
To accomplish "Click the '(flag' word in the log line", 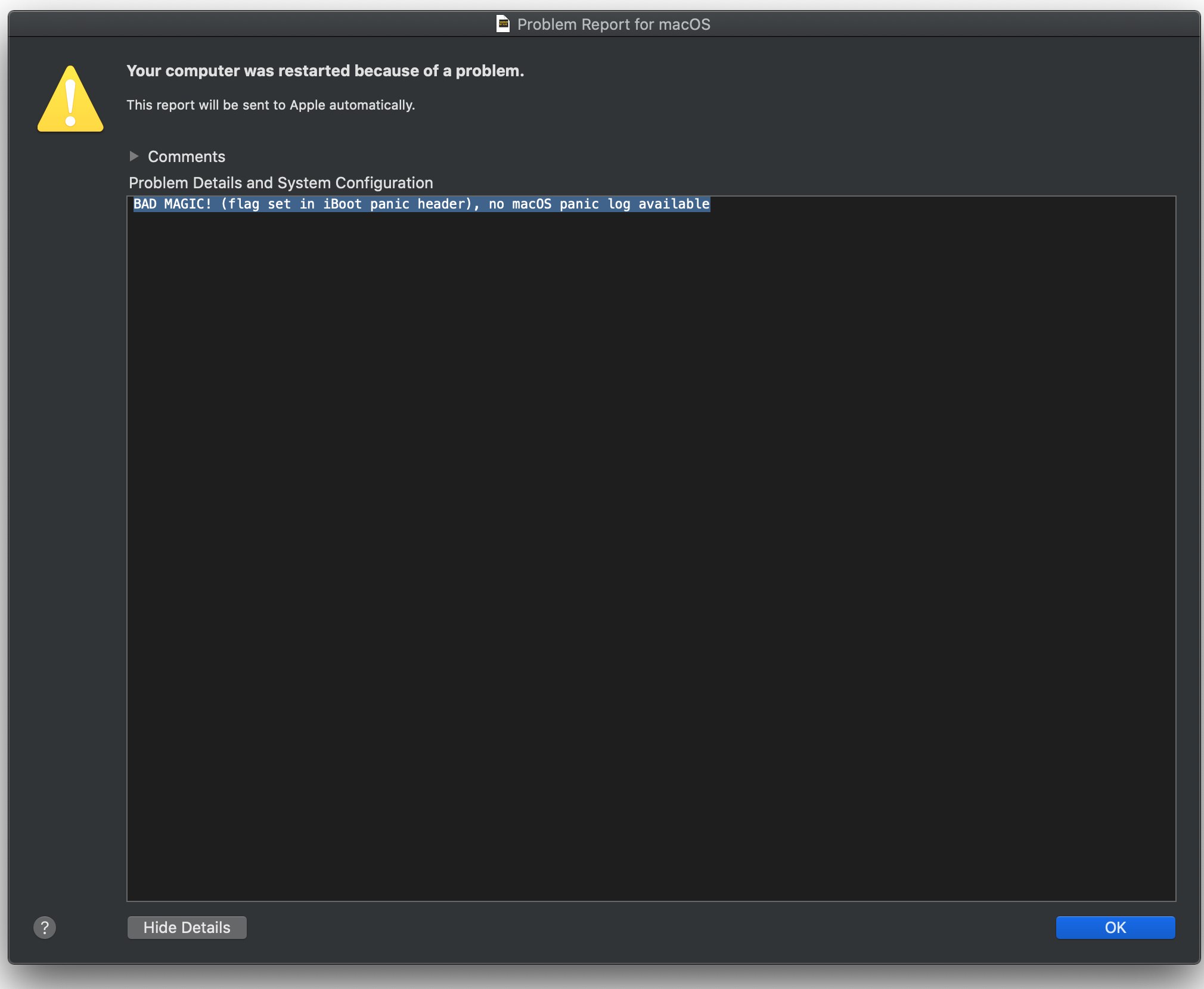I will (240, 204).
